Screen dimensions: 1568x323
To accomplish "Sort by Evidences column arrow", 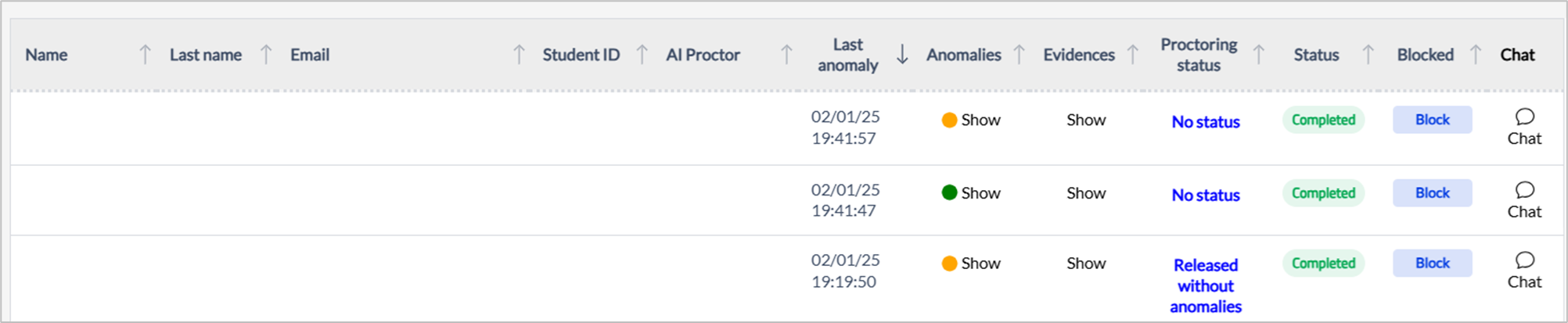I will pos(1132,55).
